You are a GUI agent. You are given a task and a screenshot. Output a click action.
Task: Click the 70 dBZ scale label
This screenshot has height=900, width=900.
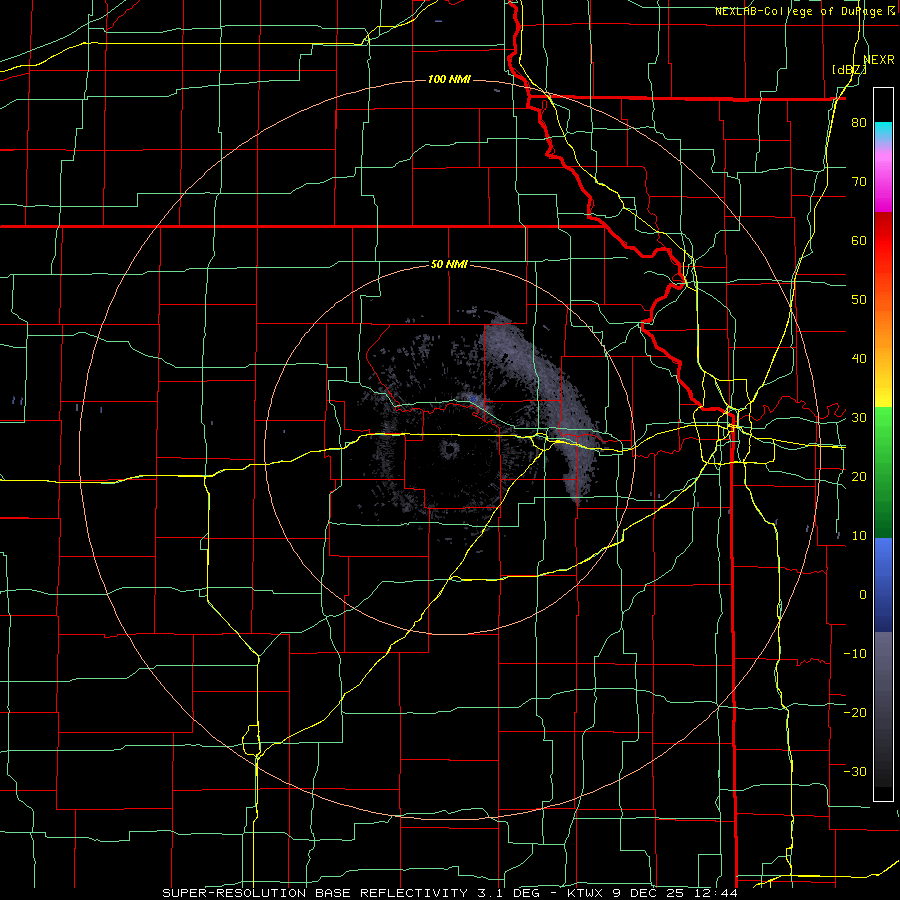pyautogui.click(x=859, y=181)
